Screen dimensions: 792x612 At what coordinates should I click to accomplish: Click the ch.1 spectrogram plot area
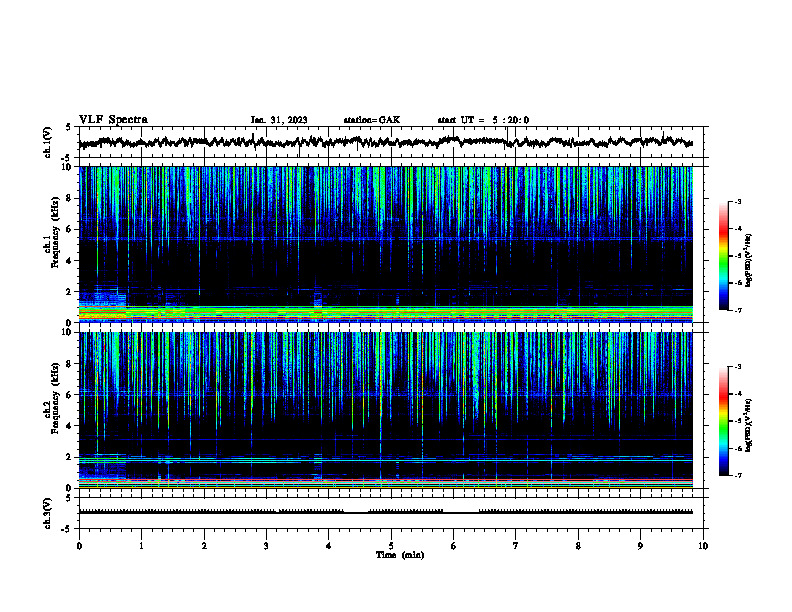click(x=391, y=244)
